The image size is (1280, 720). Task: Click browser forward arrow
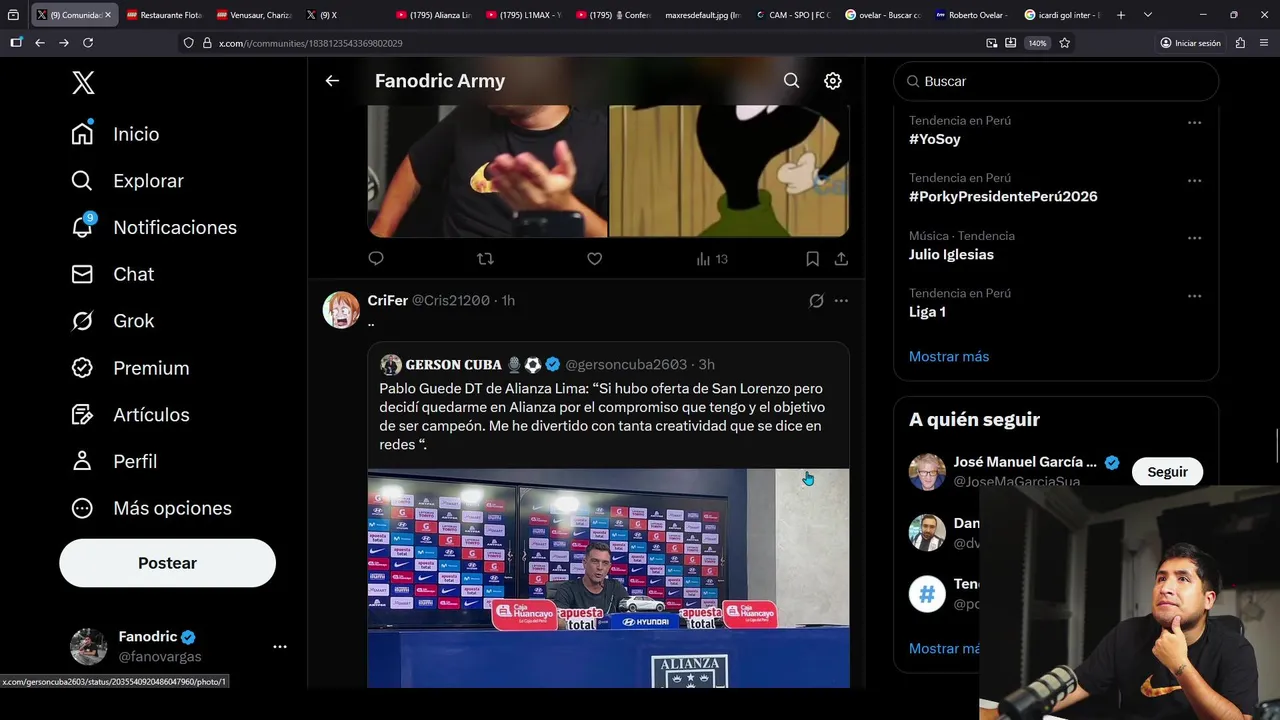(x=64, y=43)
